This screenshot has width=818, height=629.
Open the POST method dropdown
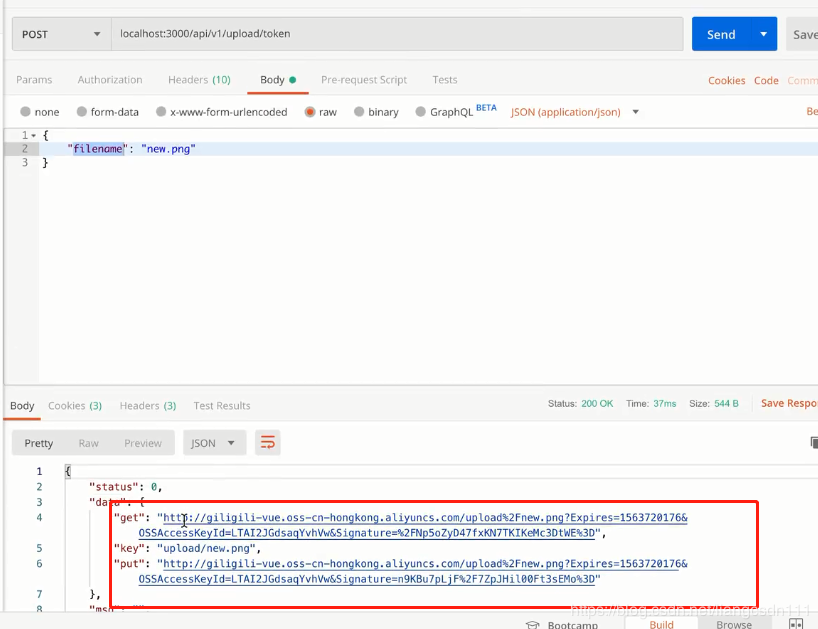pyautogui.click(x=62, y=34)
